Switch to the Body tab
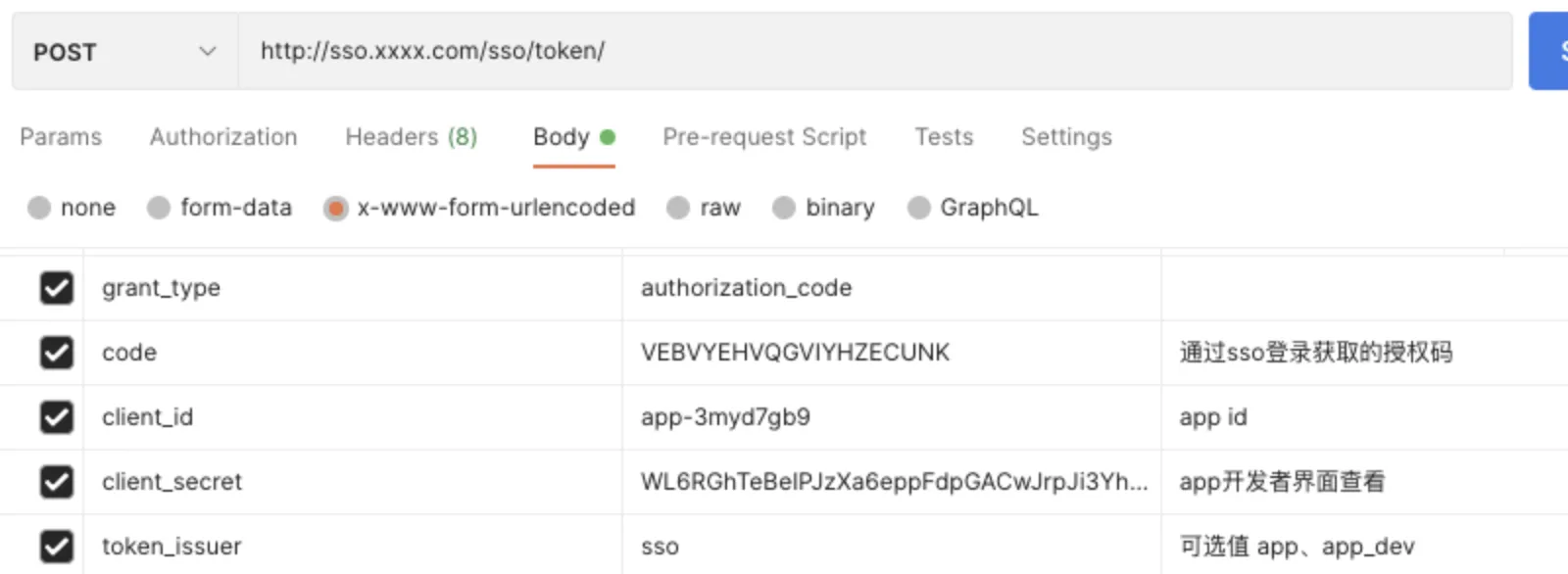The width and height of the screenshot is (1568, 574). coord(560,137)
